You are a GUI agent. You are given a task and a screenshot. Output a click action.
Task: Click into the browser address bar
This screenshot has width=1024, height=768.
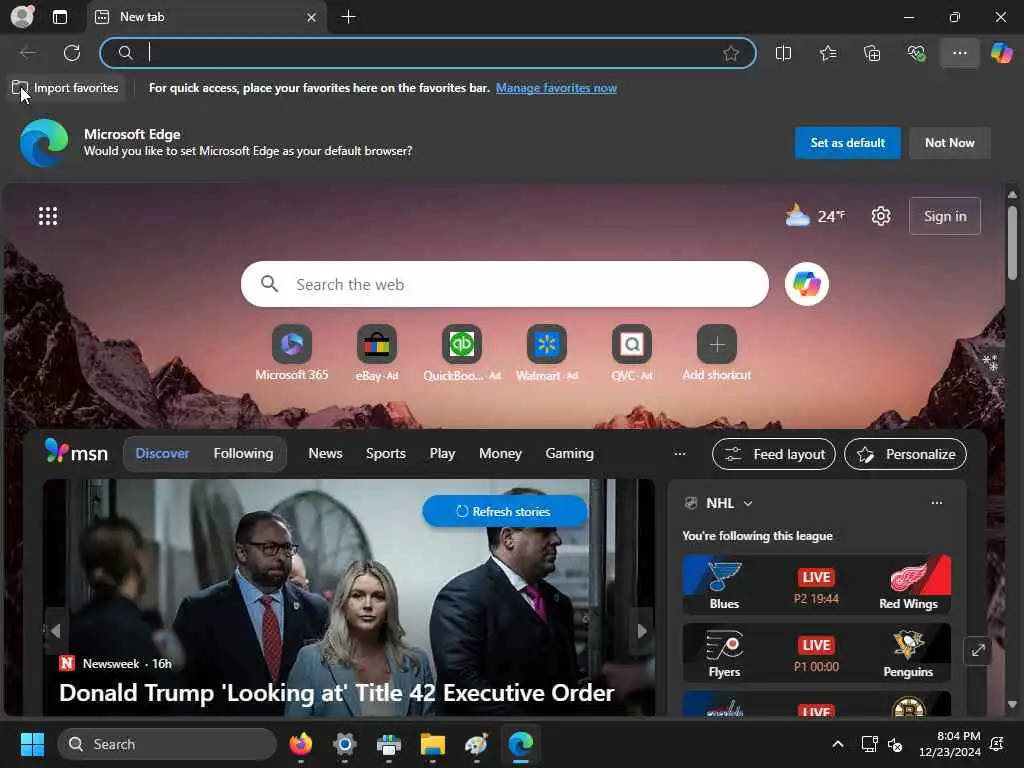coord(428,53)
